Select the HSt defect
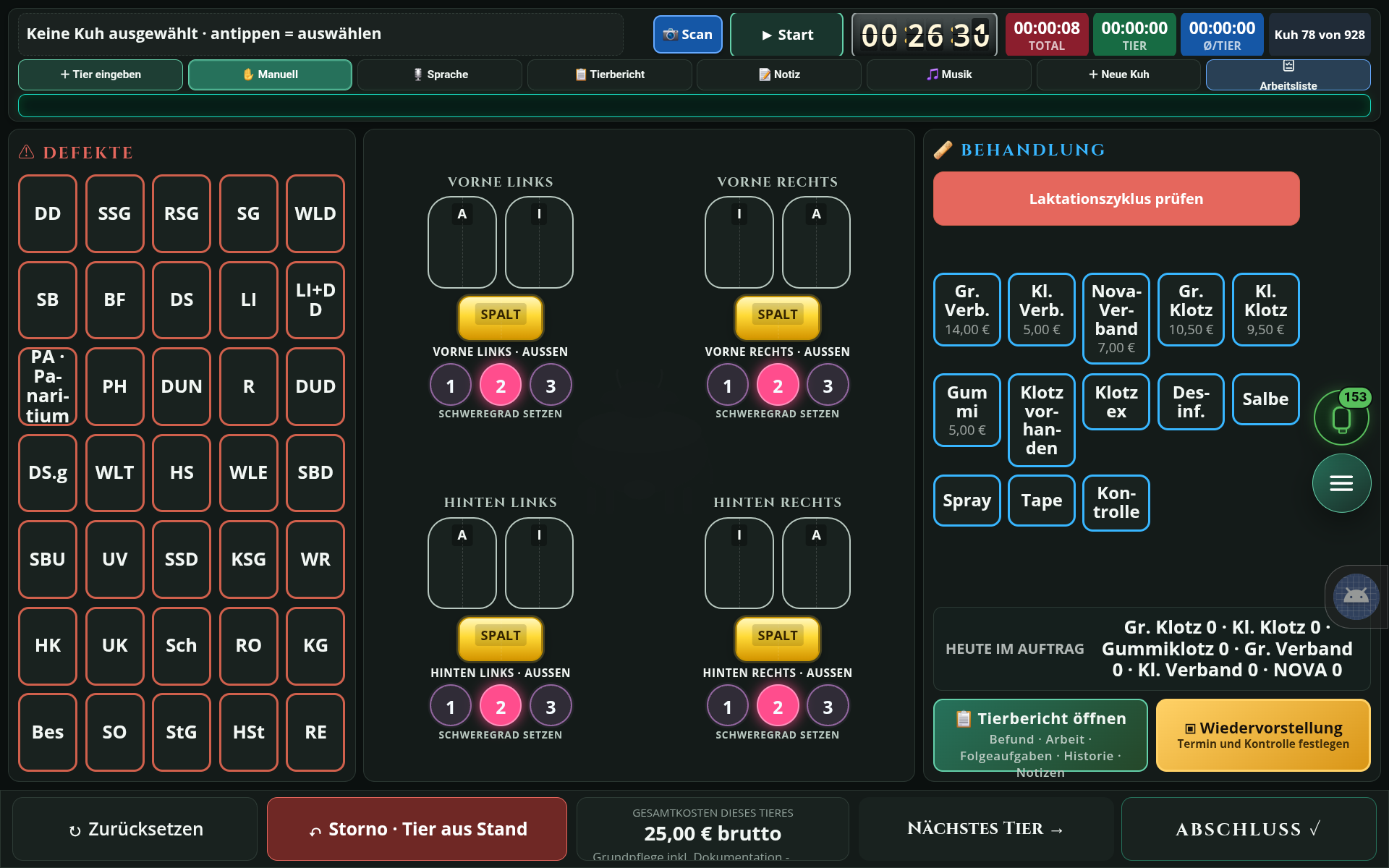1389x868 pixels. (248, 732)
